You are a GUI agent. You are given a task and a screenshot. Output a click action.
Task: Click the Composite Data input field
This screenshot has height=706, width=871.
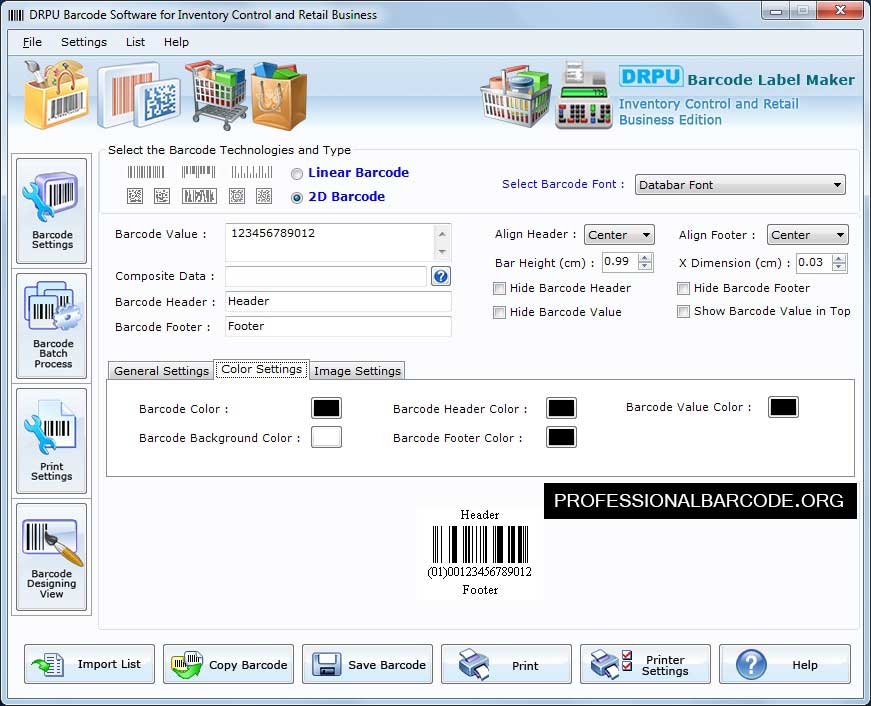click(326, 276)
